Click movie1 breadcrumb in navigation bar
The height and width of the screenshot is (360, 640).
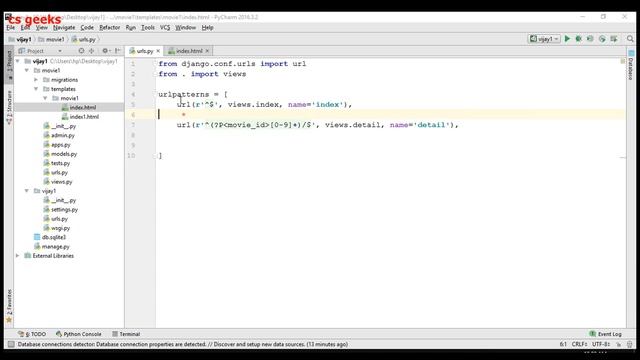[x=51, y=40]
